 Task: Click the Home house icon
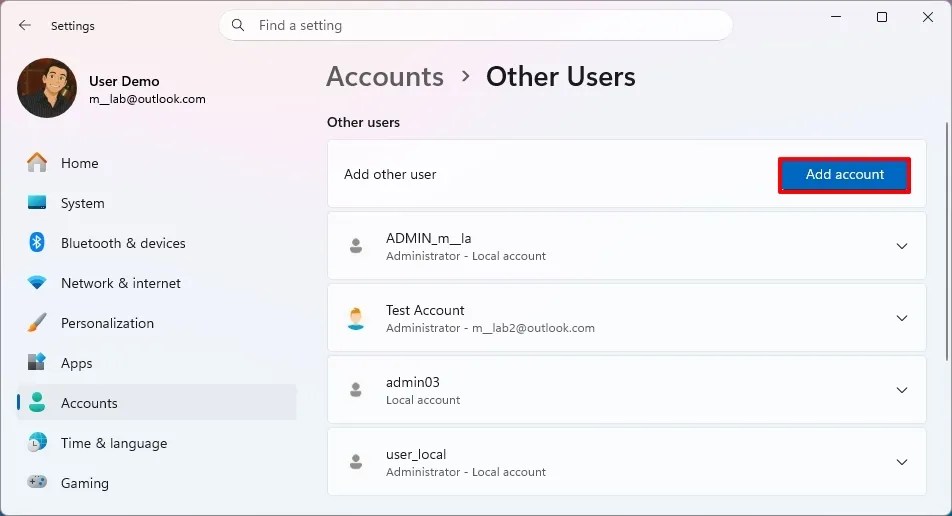[37, 163]
